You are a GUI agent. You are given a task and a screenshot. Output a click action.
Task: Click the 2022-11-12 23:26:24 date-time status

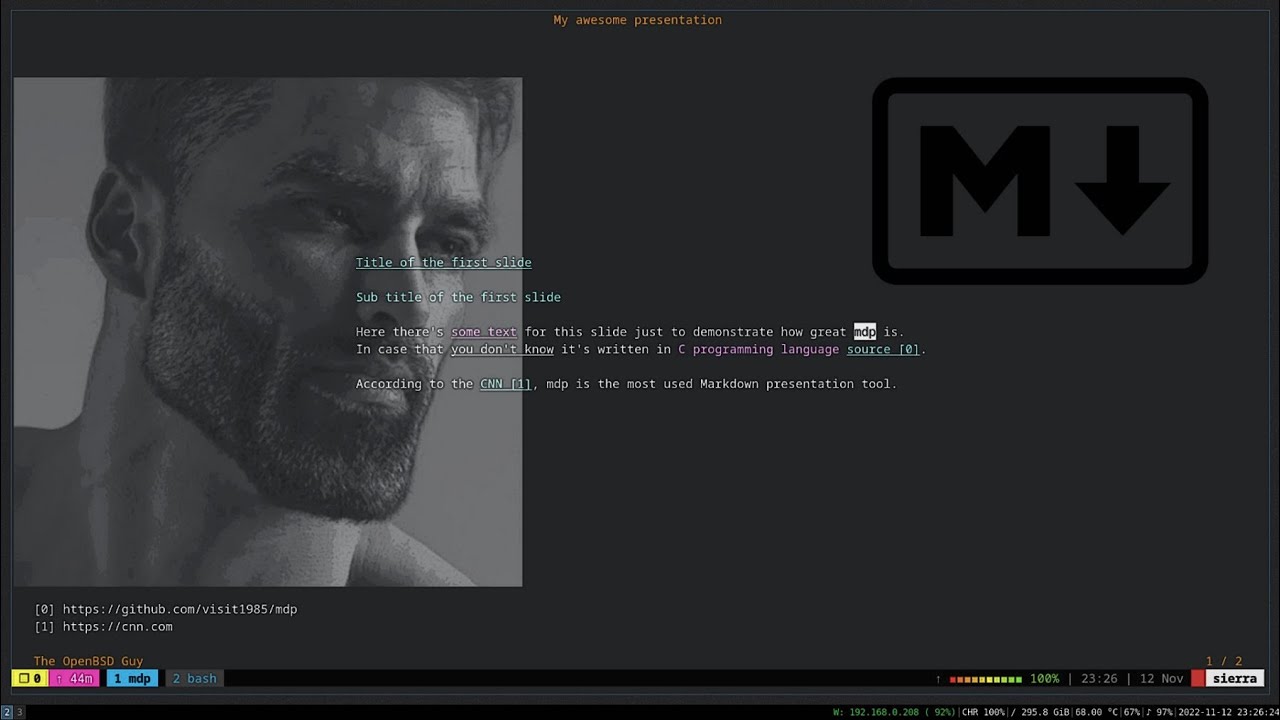(x=1227, y=712)
